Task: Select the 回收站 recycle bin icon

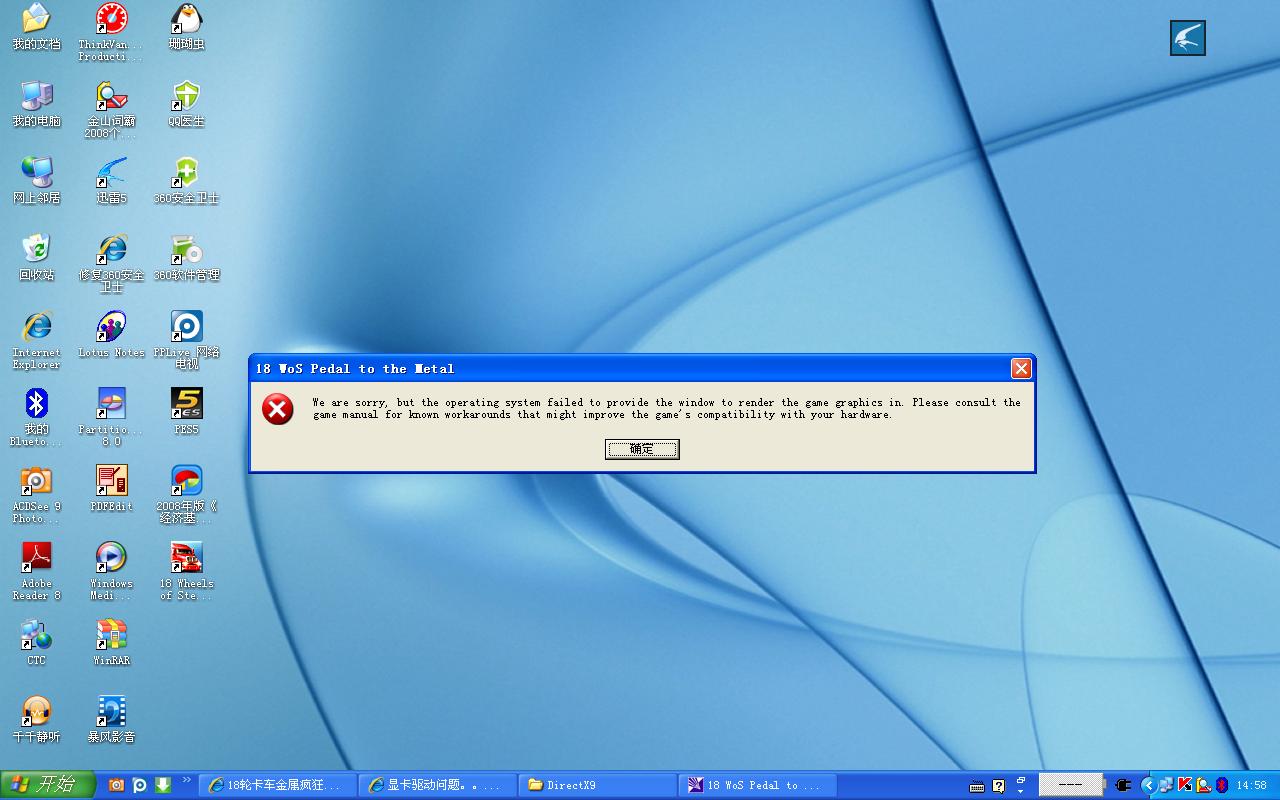Action: 37,250
